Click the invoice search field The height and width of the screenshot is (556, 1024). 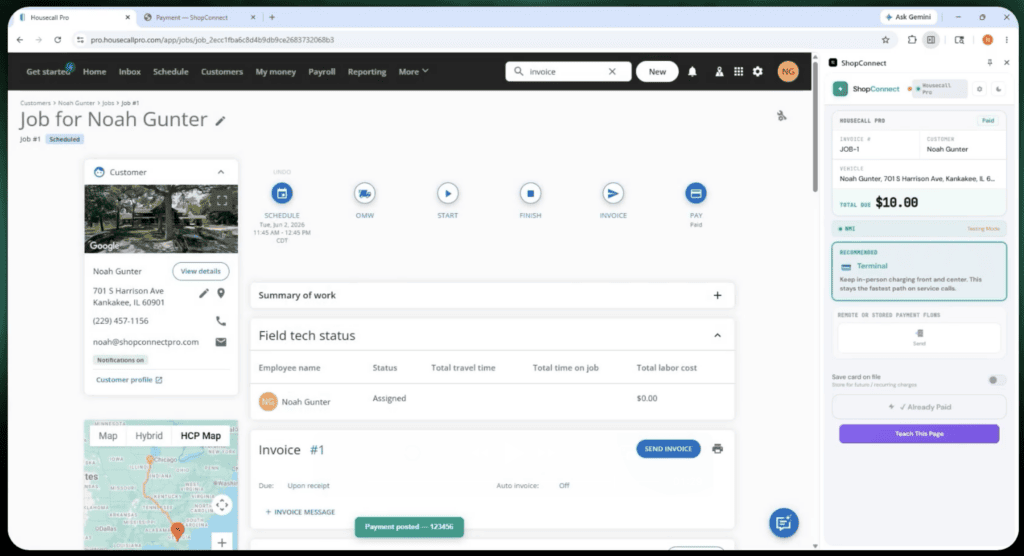coord(566,72)
